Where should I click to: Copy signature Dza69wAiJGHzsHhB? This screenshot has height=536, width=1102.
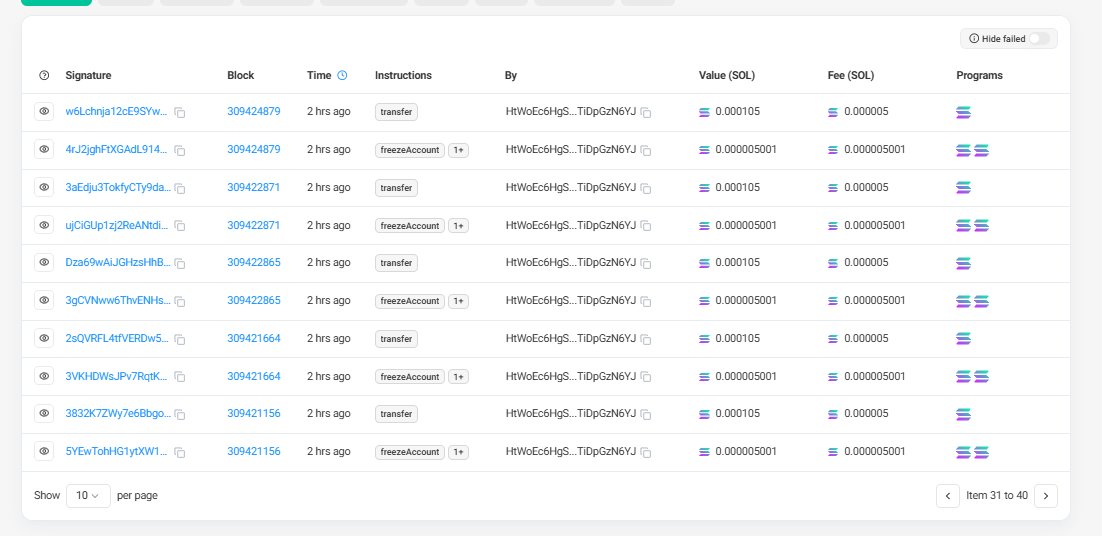click(180, 263)
